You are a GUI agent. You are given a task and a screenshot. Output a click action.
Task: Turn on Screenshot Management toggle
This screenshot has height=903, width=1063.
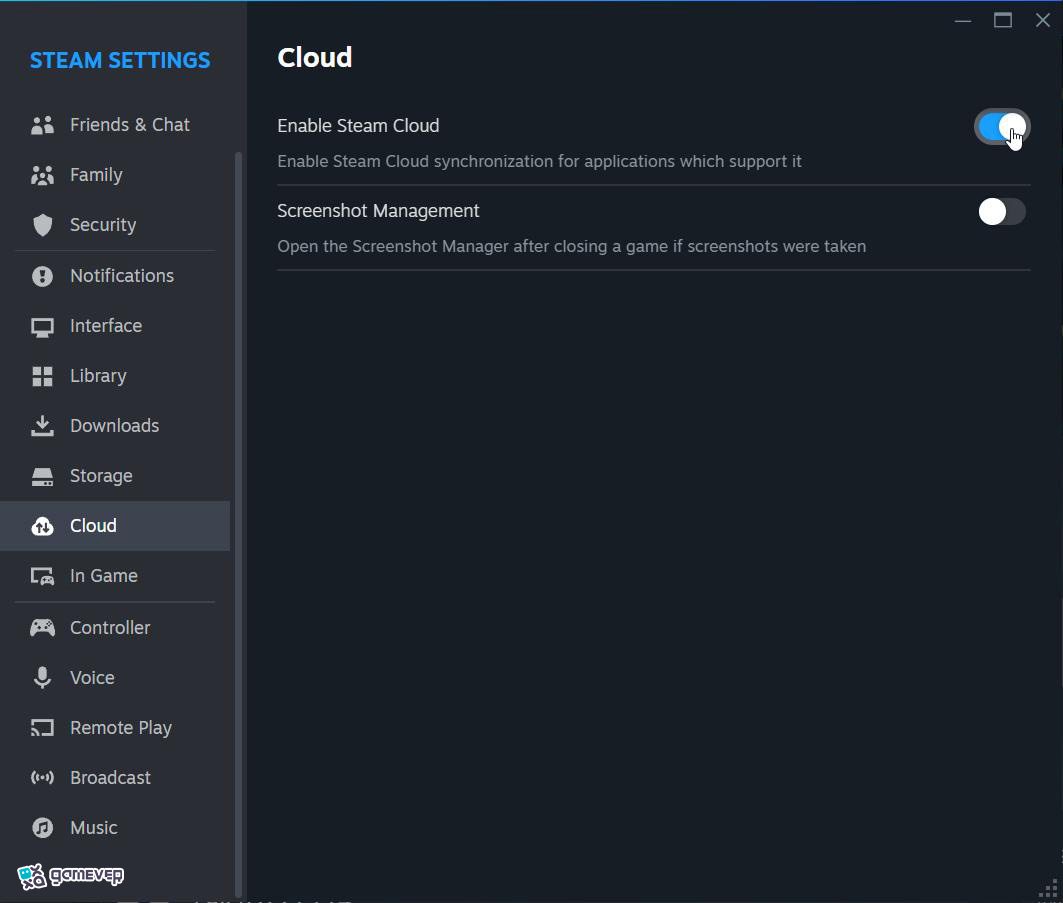[x=1001, y=212]
